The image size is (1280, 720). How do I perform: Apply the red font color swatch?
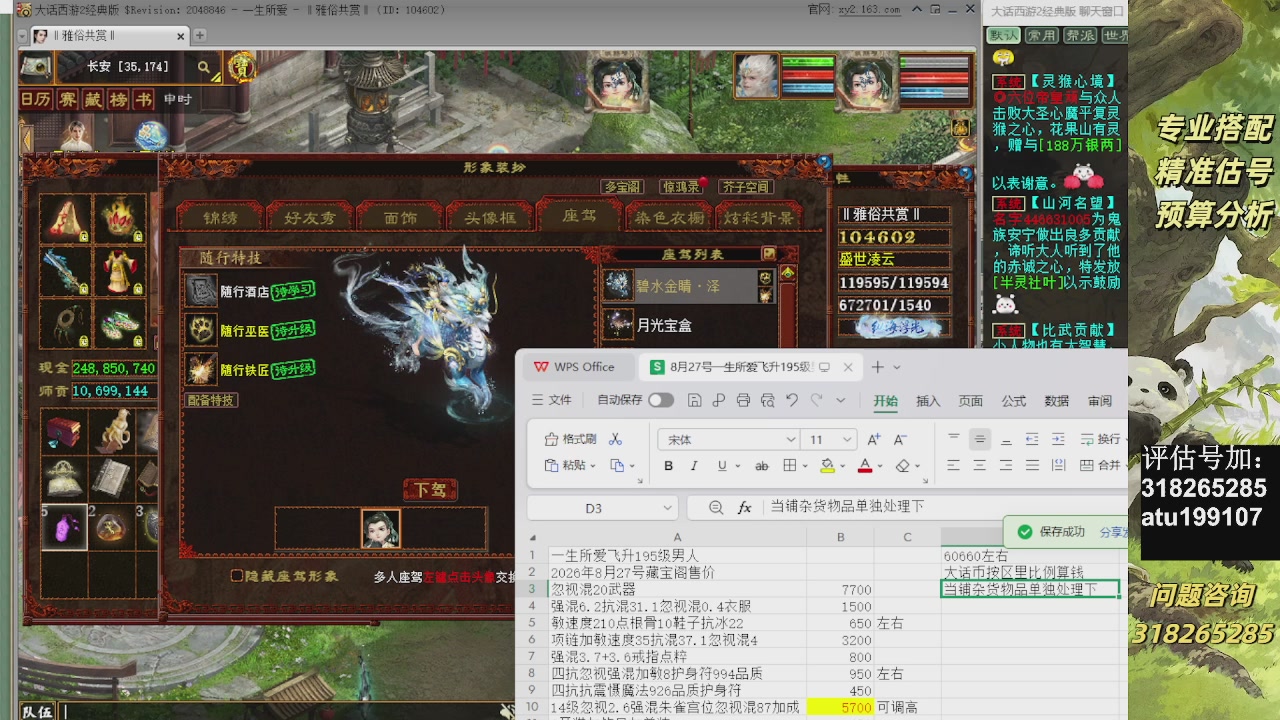[864, 466]
